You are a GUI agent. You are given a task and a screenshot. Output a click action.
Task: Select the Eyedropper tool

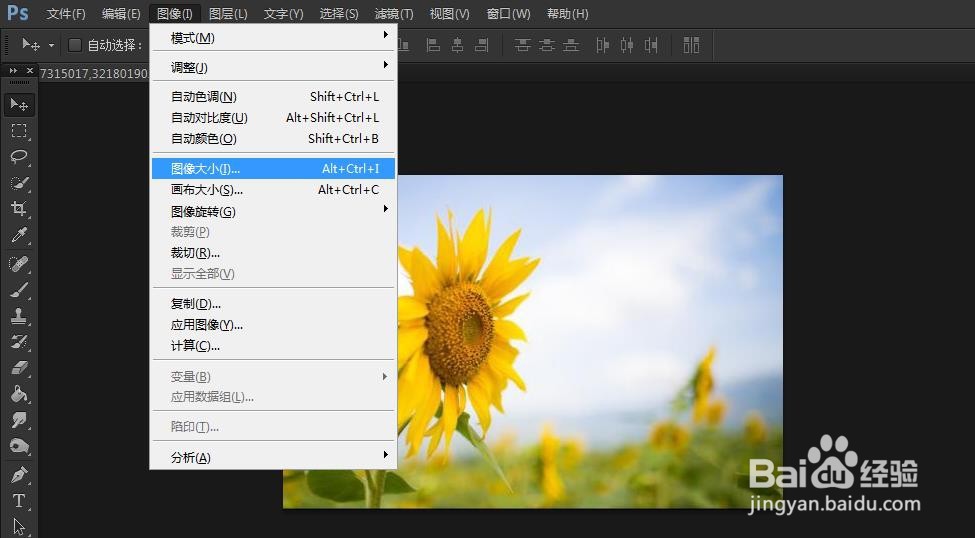[x=19, y=236]
